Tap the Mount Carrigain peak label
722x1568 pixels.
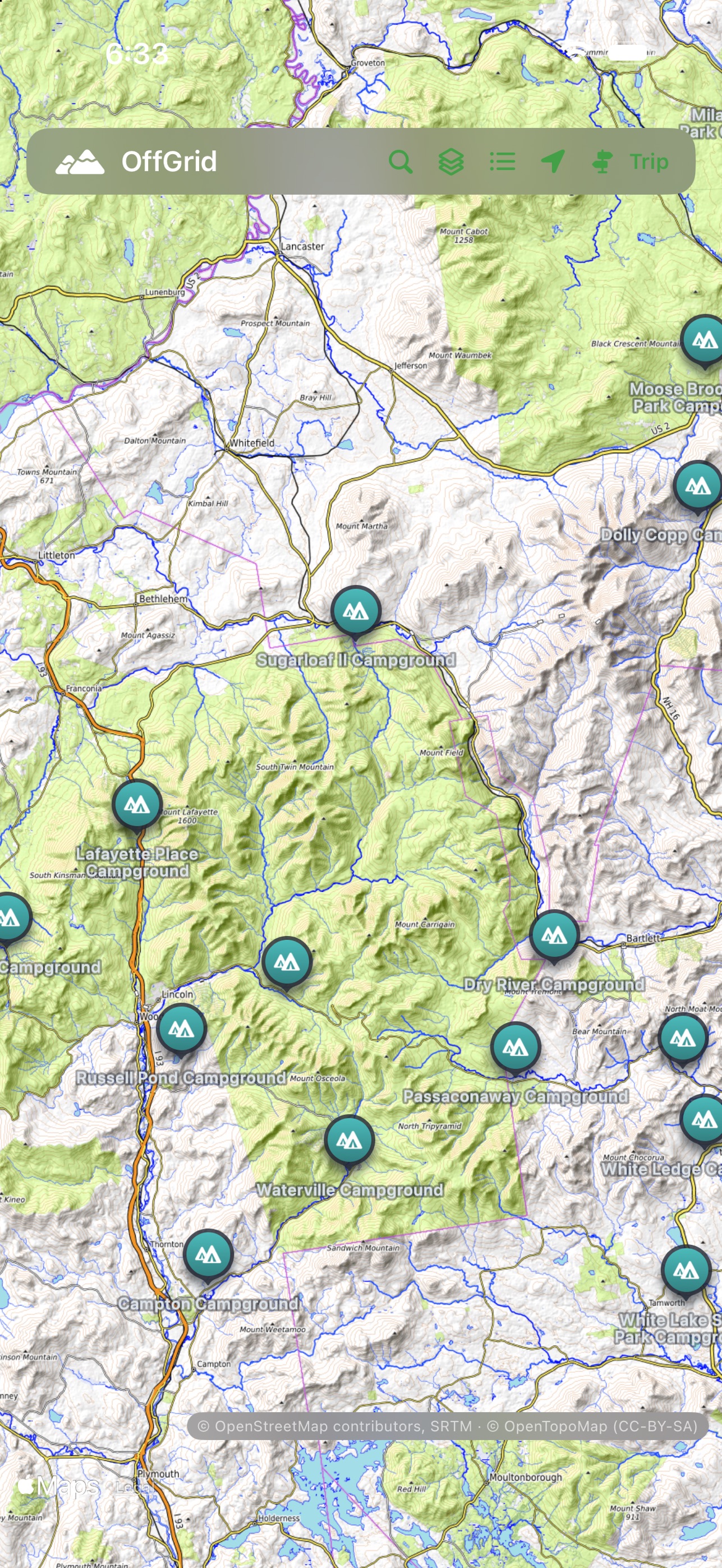(425, 924)
